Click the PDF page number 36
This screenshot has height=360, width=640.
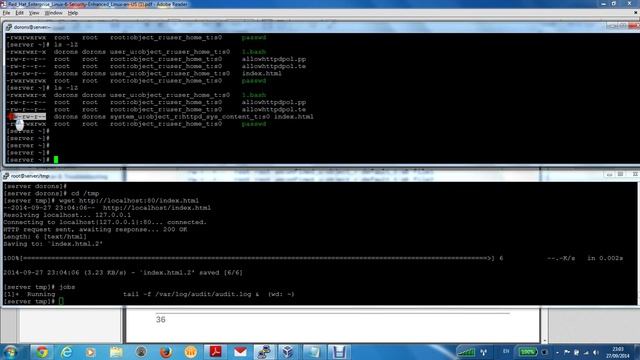point(161,320)
